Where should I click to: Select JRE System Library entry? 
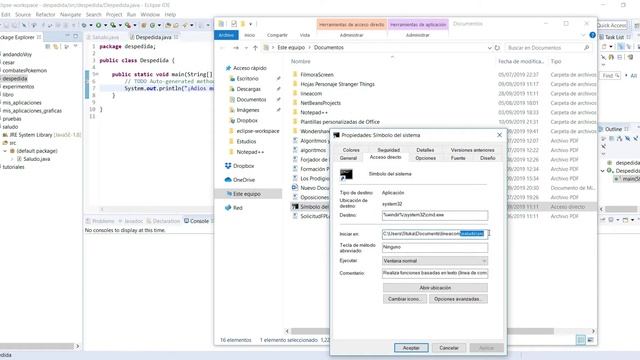[x=42, y=135]
